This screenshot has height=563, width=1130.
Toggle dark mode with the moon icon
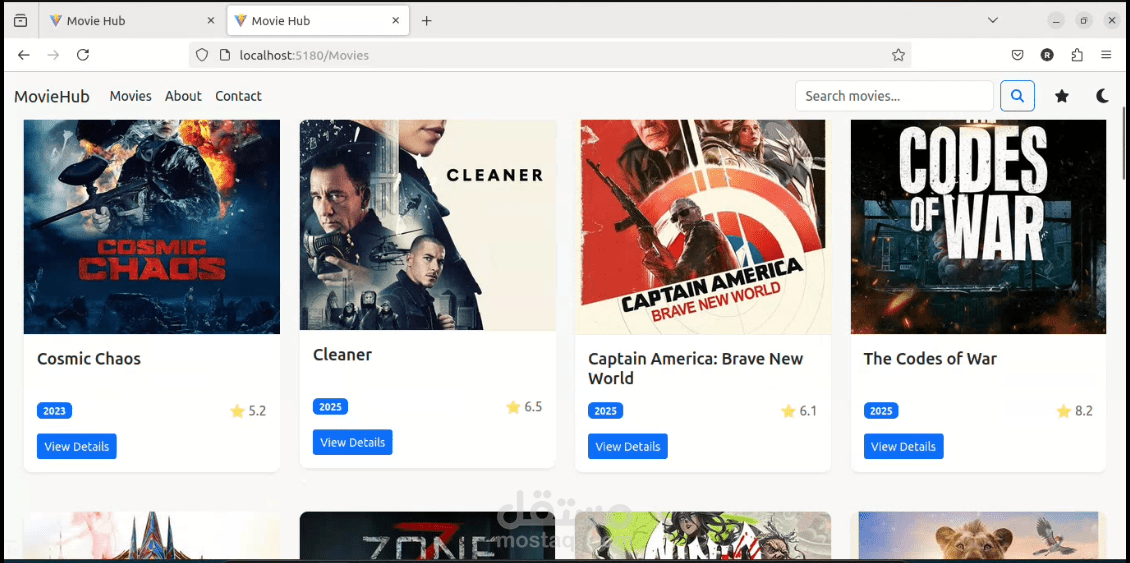[1102, 96]
